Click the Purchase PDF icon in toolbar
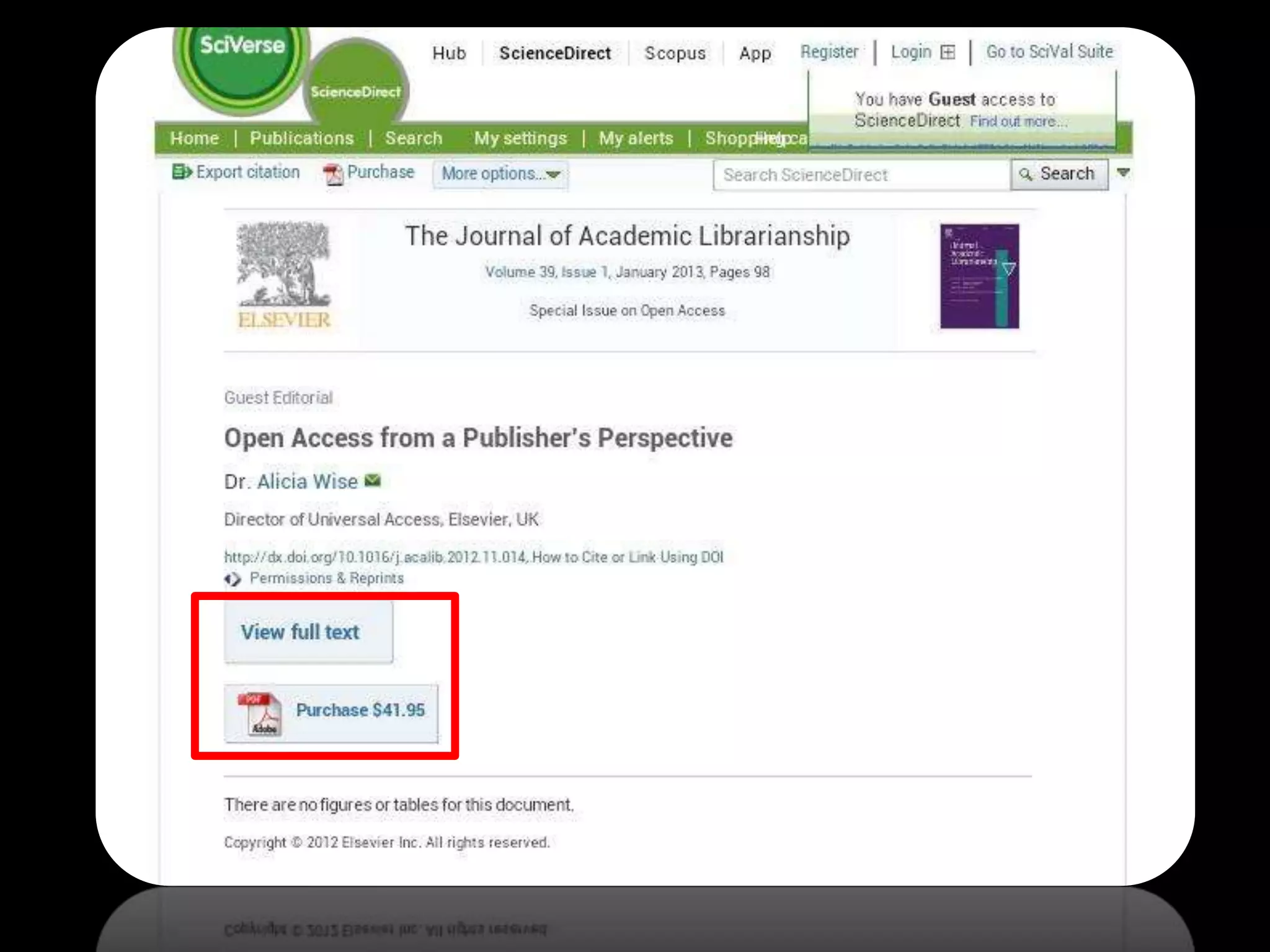Image resolution: width=1270 pixels, height=952 pixels. coord(333,174)
